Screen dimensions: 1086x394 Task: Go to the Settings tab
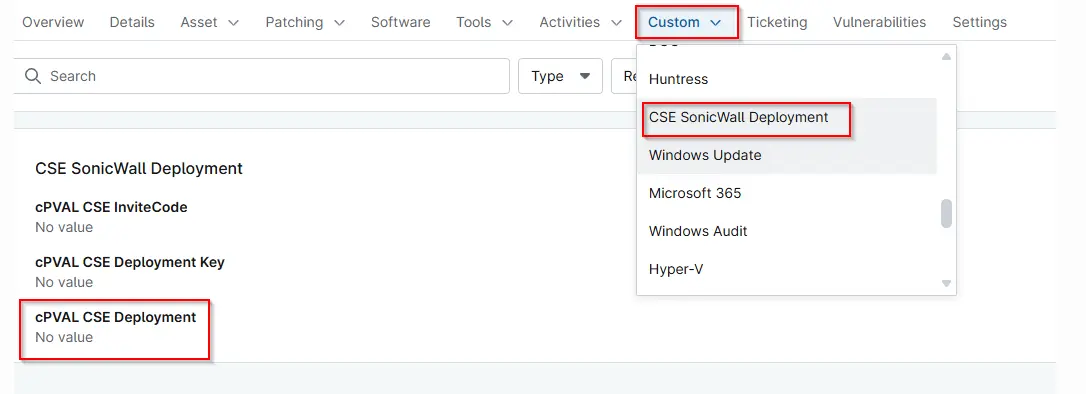click(x=979, y=22)
